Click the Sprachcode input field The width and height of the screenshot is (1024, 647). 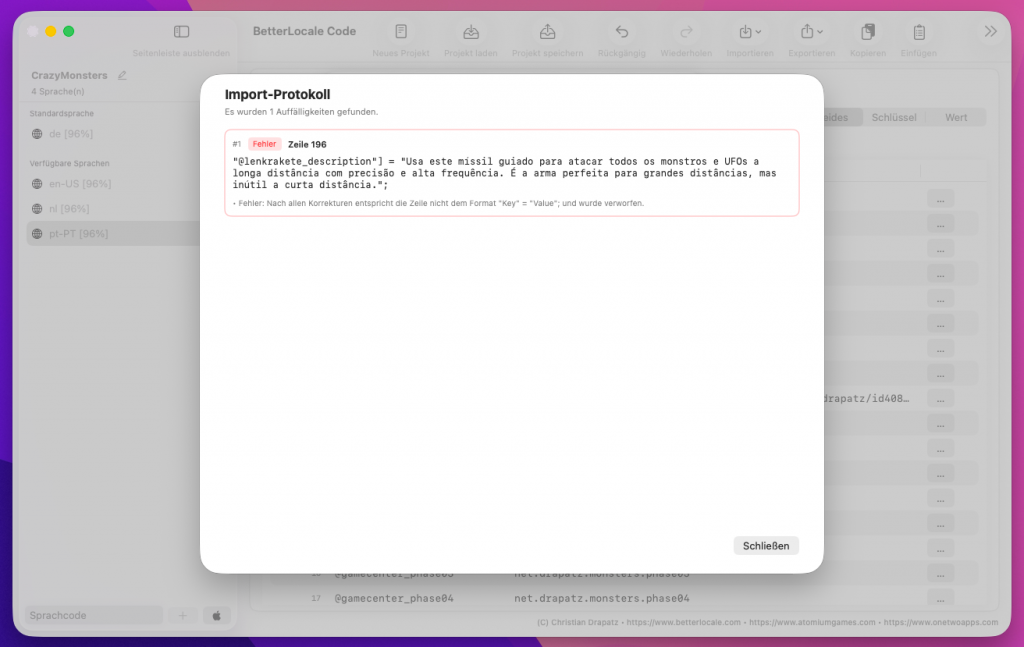tap(94, 616)
